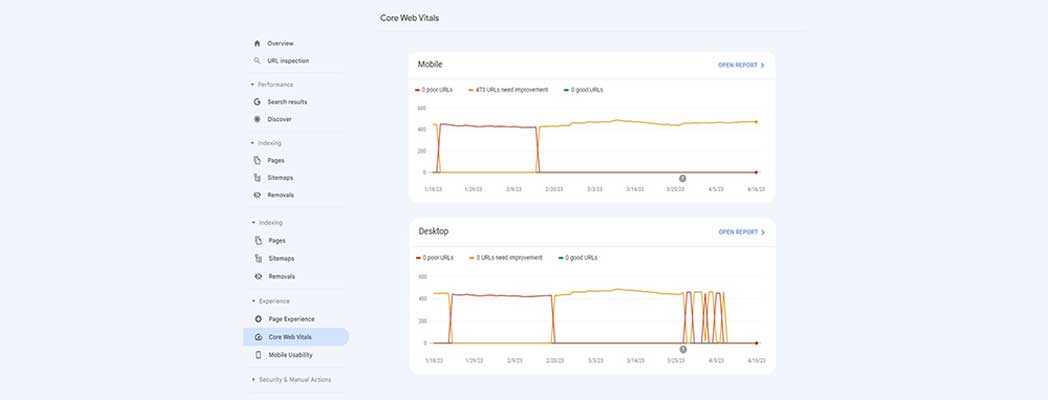The width and height of the screenshot is (1048, 400).
Task: Expand Security & Manual Actions section
Action: point(253,379)
